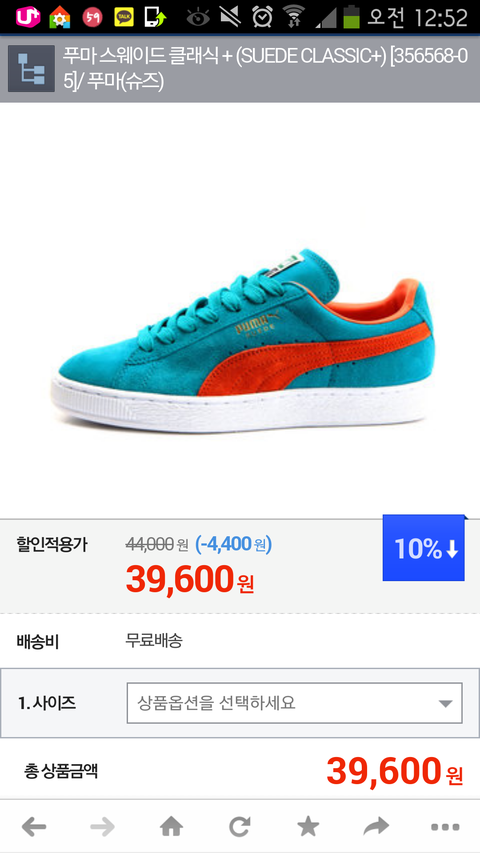Open the three-dot more menu

[x=445, y=827]
